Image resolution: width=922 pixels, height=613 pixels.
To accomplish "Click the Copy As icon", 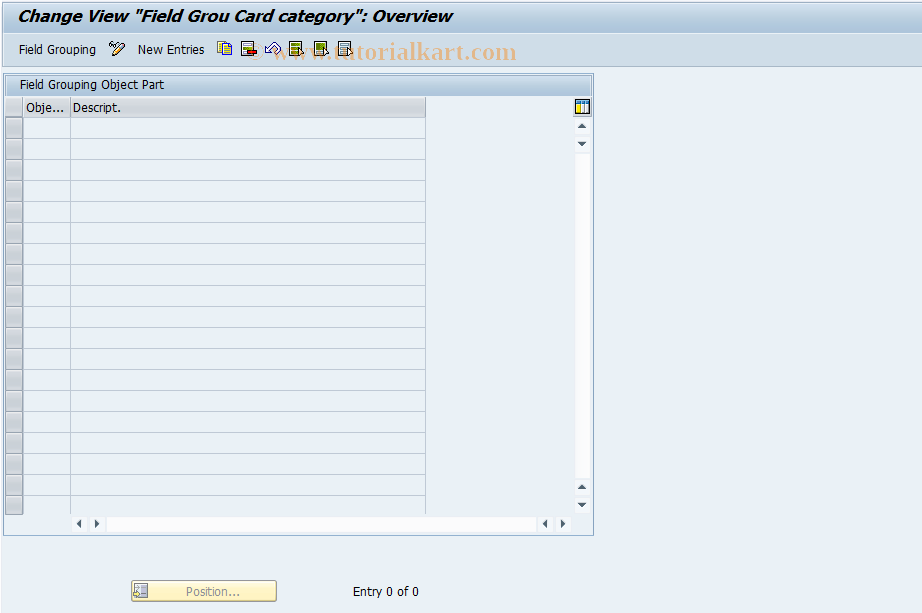I will [x=225, y=49].
